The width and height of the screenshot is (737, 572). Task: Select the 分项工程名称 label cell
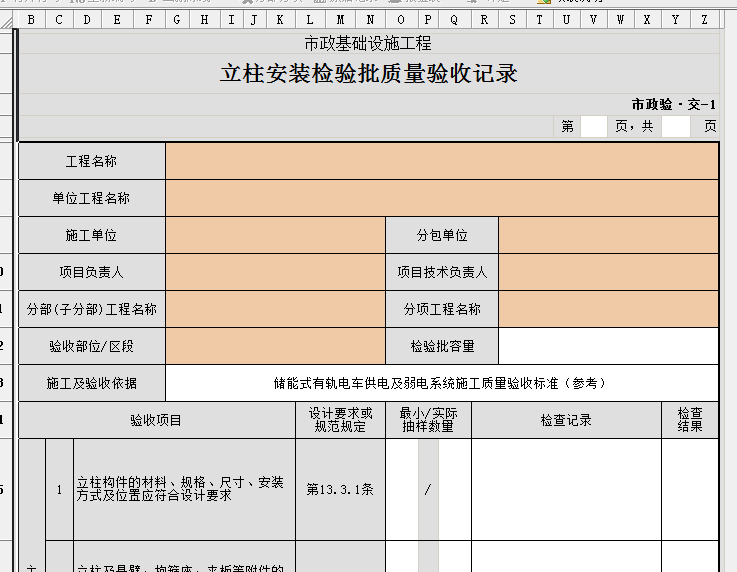pos(442,309)
